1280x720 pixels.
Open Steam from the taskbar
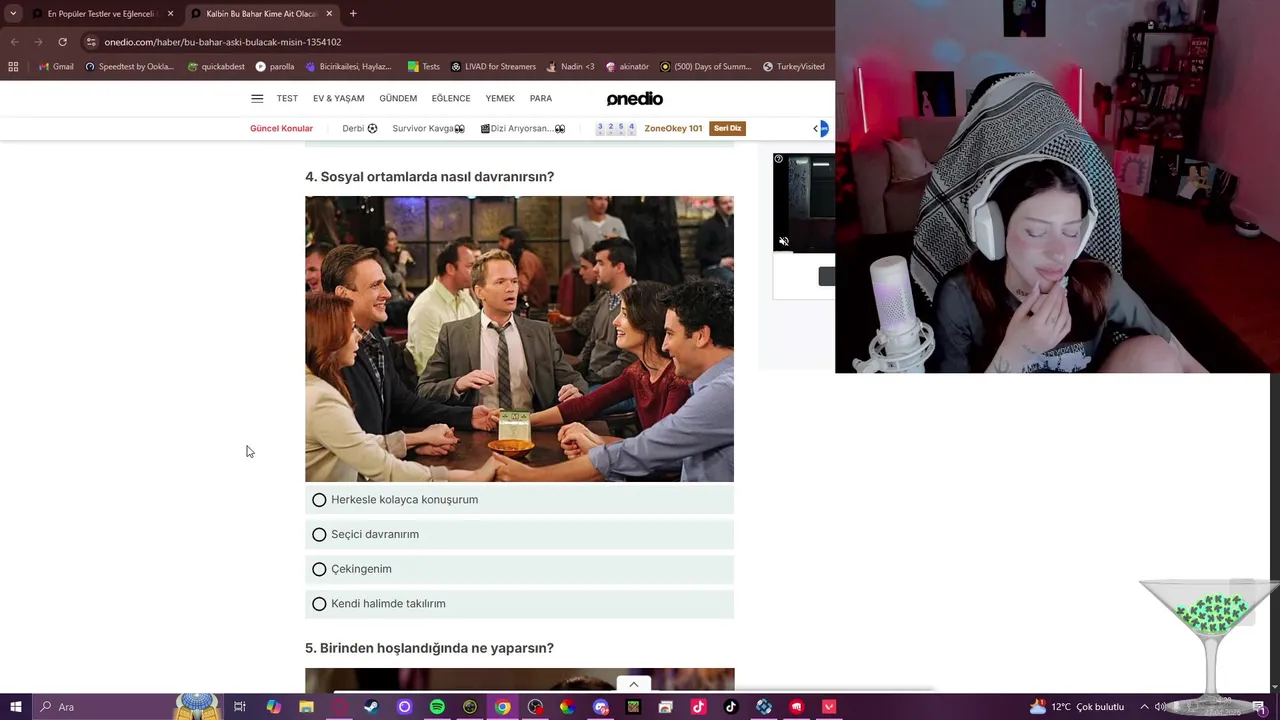click(x=371, y=707)
